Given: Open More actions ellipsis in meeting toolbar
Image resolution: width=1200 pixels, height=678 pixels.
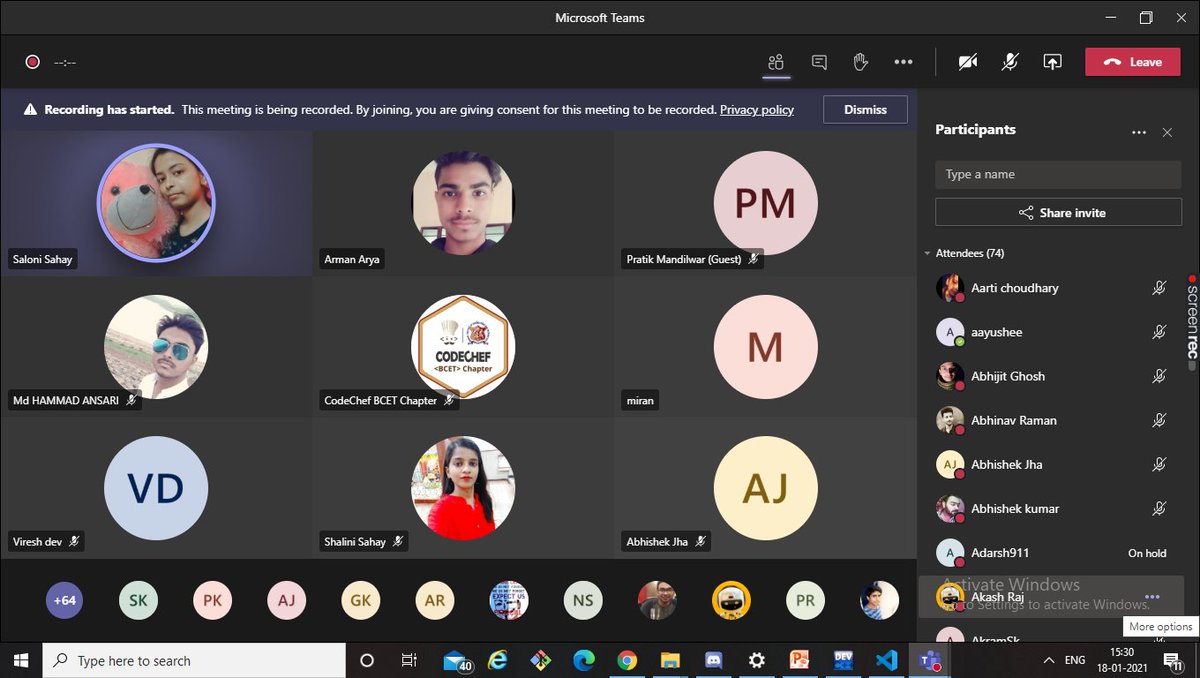Looking at the screenshot, I should point(903,62).
